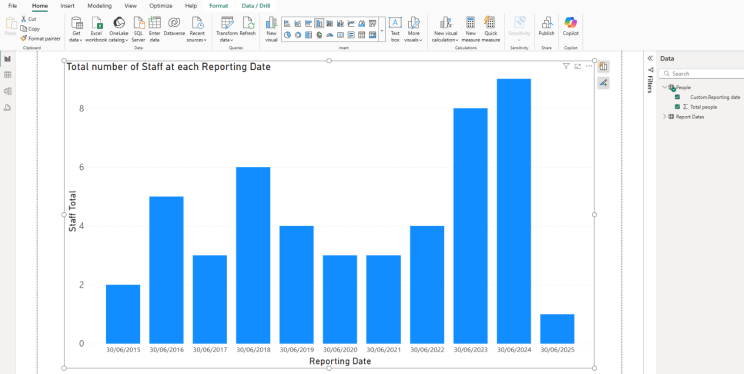Screen dimensions: 744x374
Task: Select the 30/06/2024 bar in chart
Action: click(x=514, y=211)
